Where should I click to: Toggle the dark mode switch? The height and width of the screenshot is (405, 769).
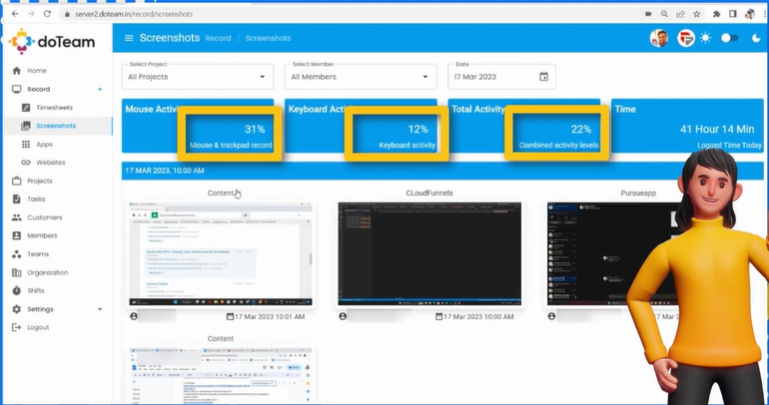point(729,38)
